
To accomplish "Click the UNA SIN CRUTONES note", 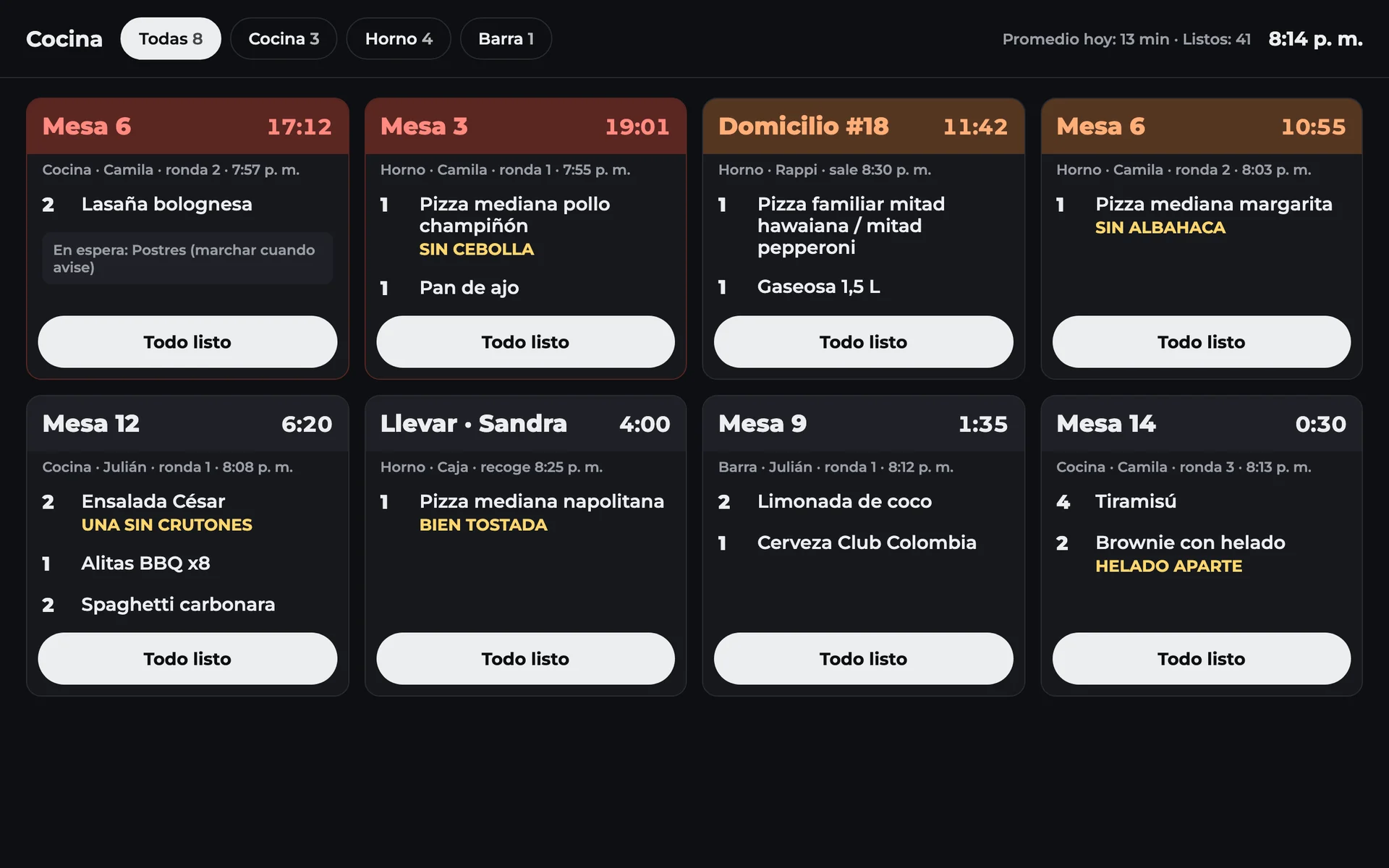I will click(x=166, y=525).
